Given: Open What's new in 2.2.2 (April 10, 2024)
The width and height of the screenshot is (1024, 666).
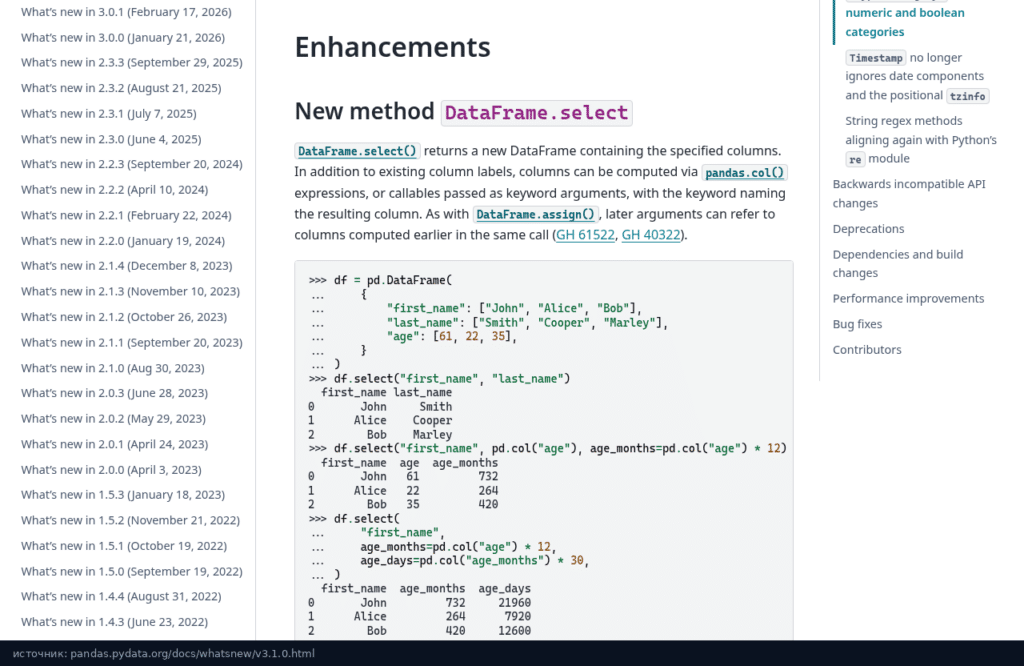Looking at the screenshot, I should click(114, 189).
